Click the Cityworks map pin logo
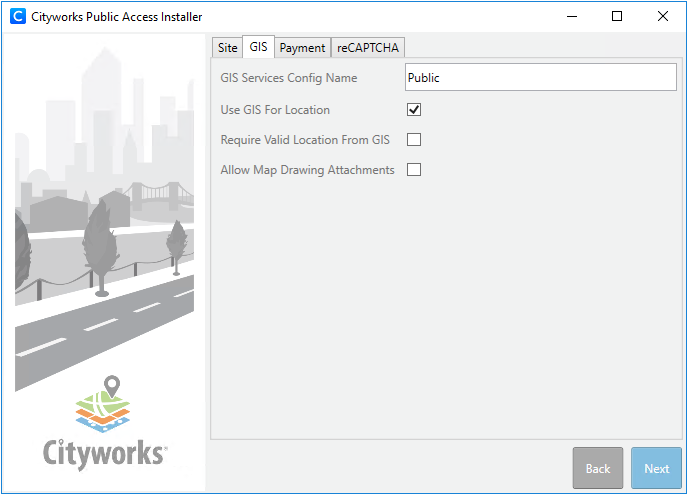The image size is (688, 495). pyautogui.click(x=105, y=406)
